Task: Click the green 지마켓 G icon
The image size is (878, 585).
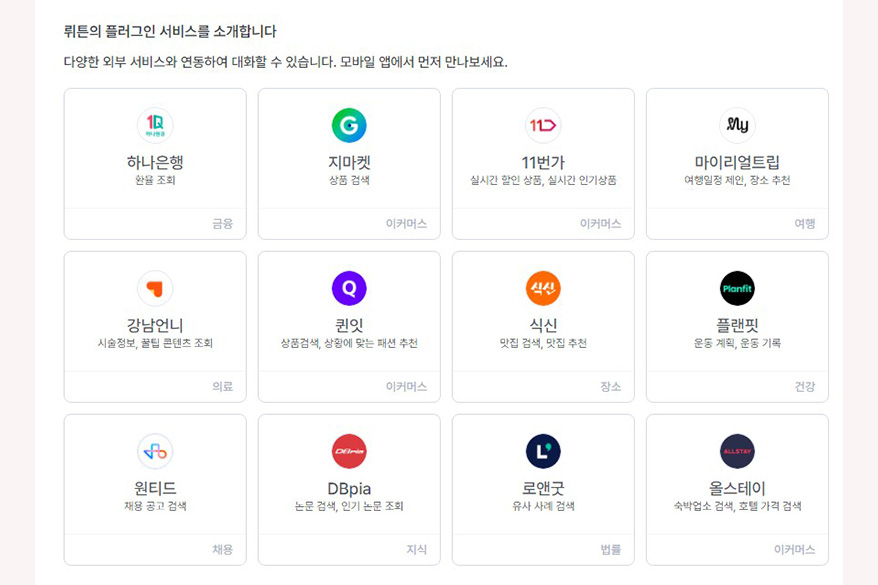Action: tap(348, 125)
